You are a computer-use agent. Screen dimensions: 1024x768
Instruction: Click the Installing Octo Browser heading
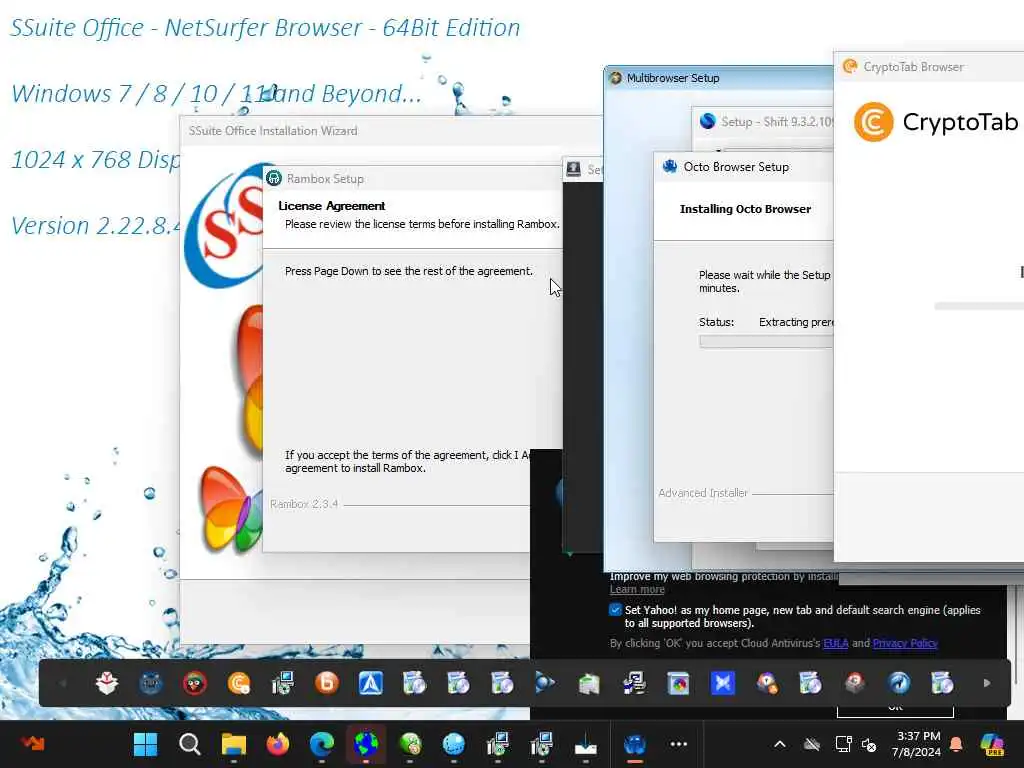coord(745,209)
